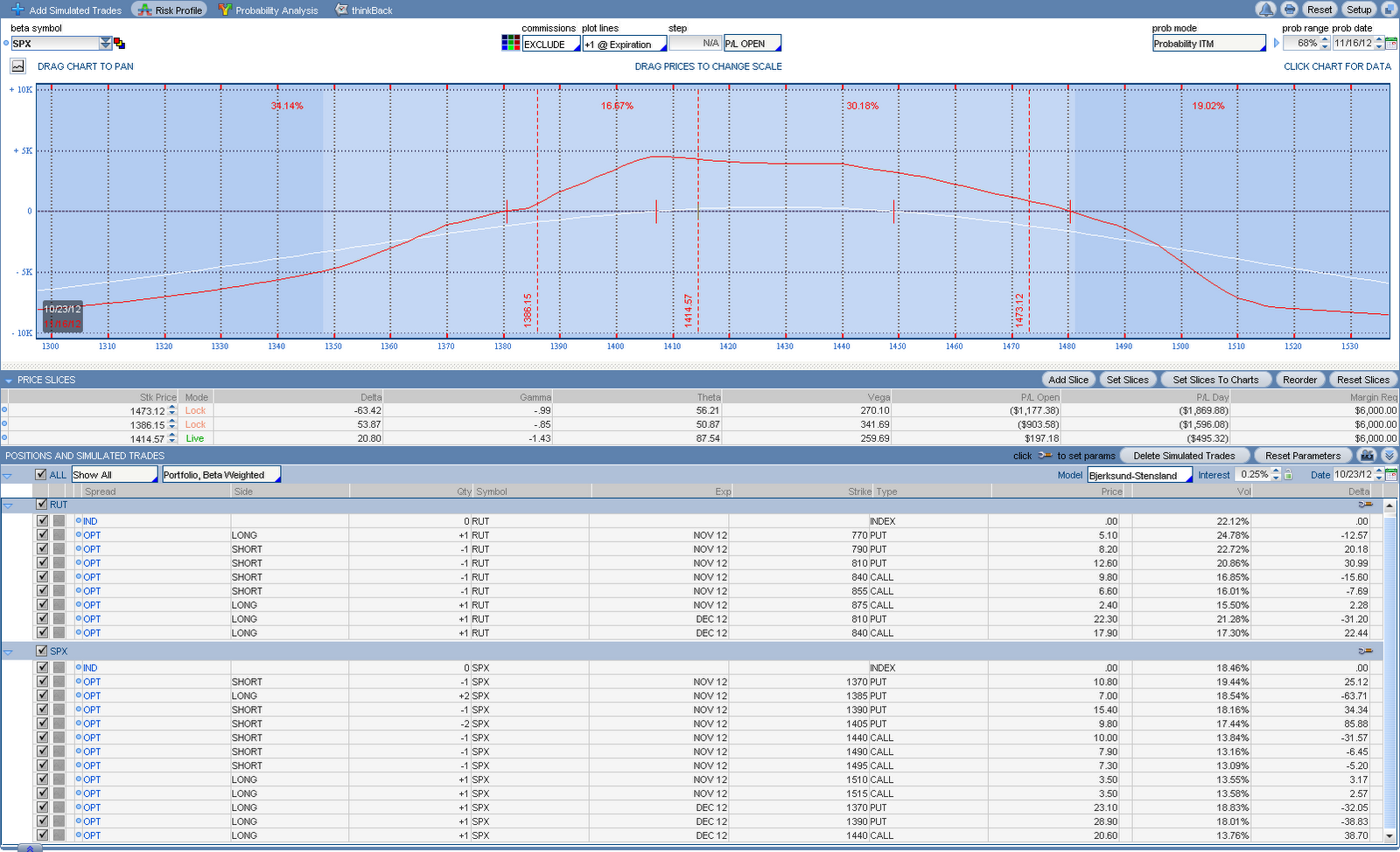Click the blue dot beside the beta symbol field
This screenshot has width=1400, height=852.
click(6, 43)
